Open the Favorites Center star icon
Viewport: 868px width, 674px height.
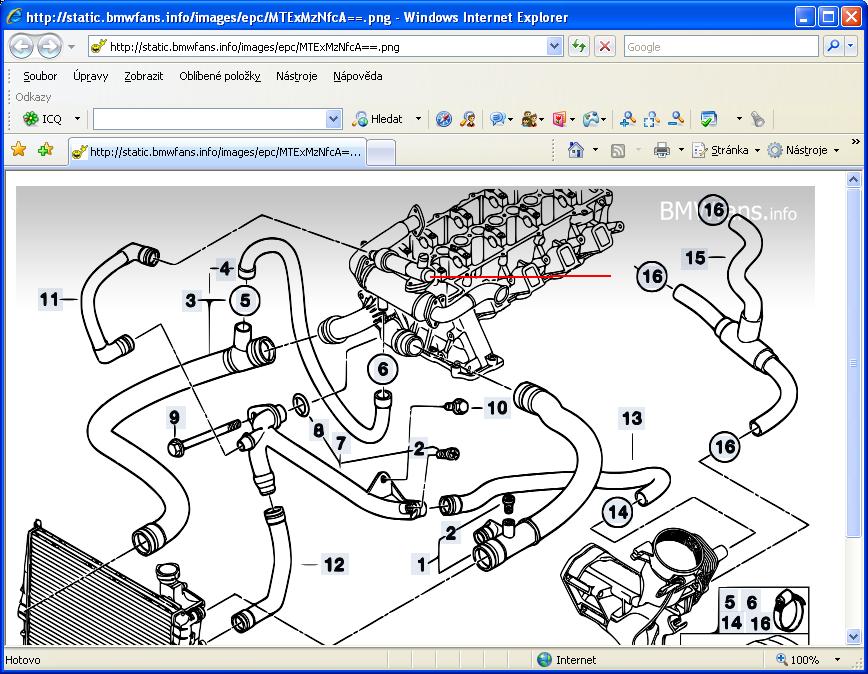(x=18, y=149)
